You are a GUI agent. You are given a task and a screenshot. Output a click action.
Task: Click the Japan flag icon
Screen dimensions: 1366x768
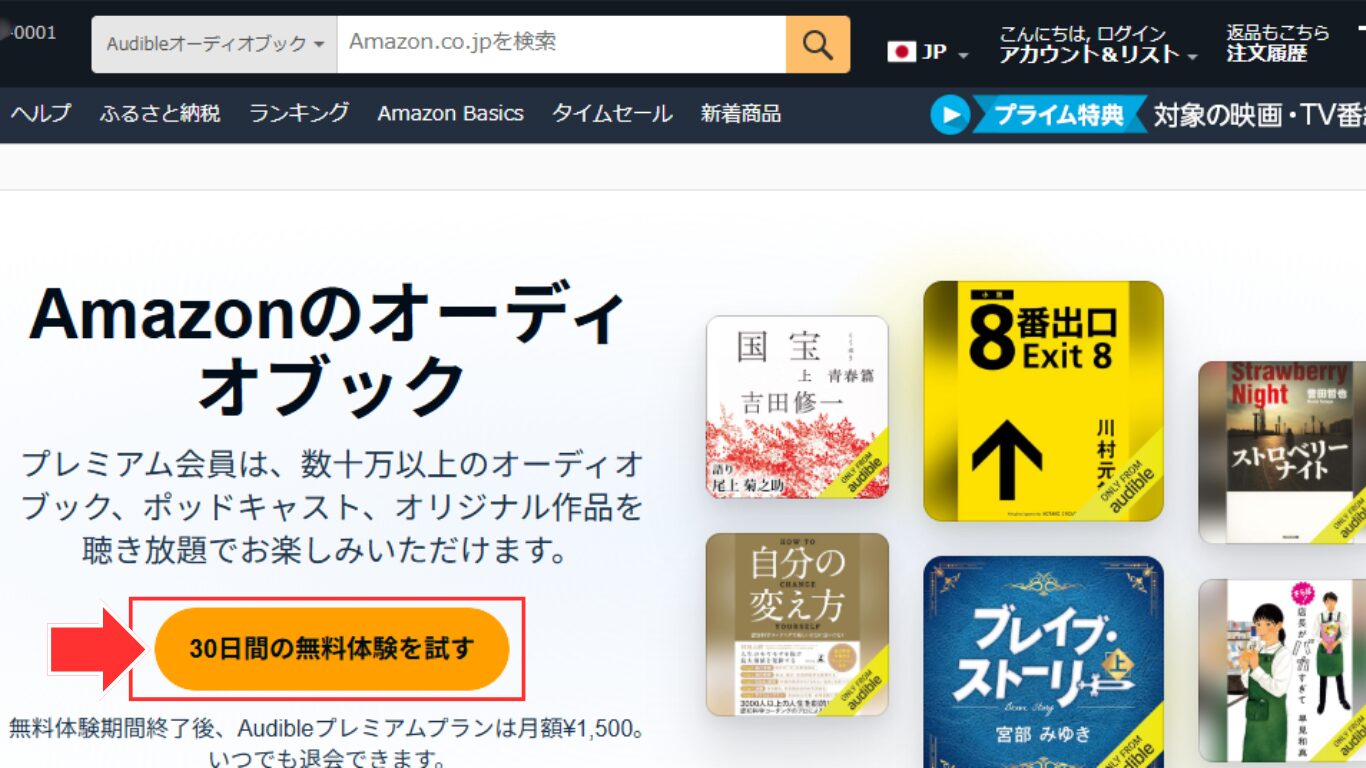901,52
